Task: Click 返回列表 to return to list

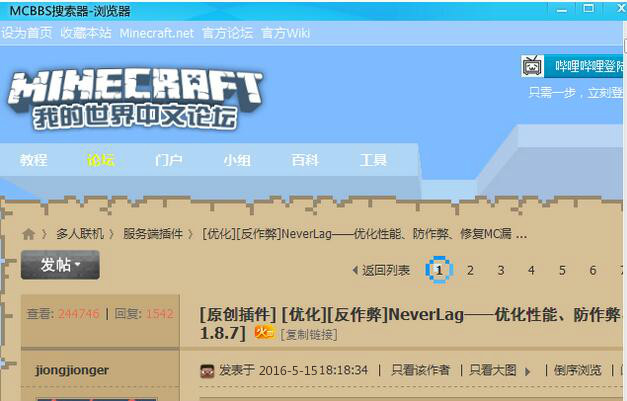Action: click(381, 271)
